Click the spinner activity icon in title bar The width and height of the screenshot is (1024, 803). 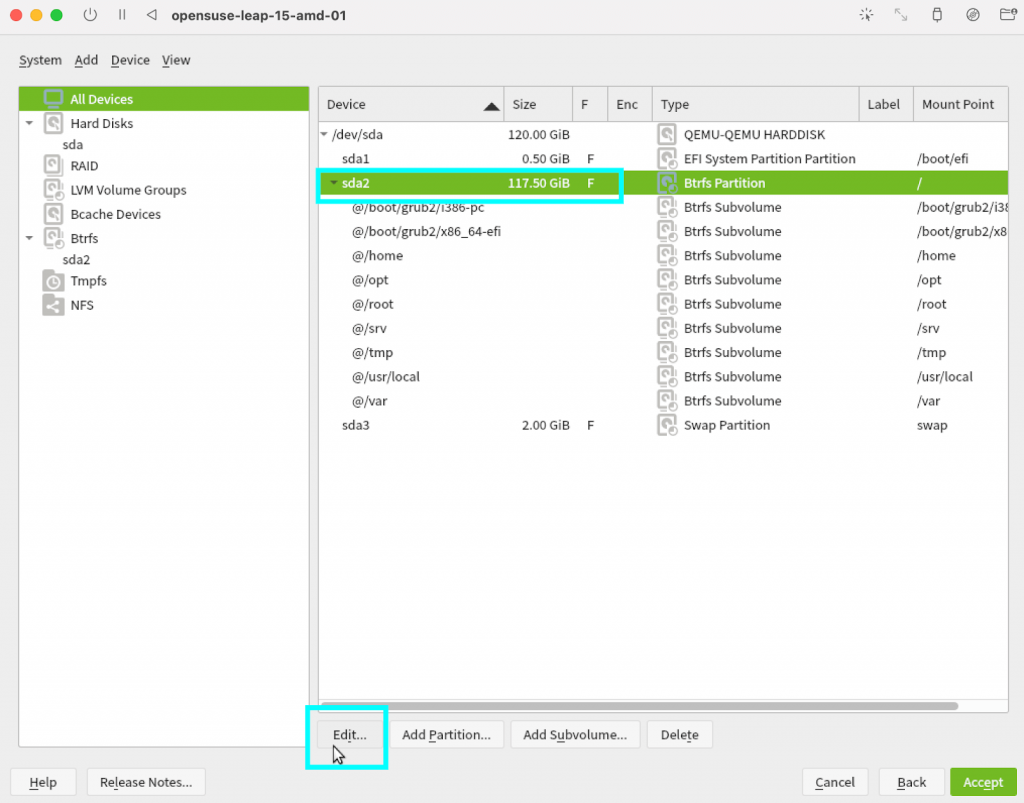tap(867, 14)
